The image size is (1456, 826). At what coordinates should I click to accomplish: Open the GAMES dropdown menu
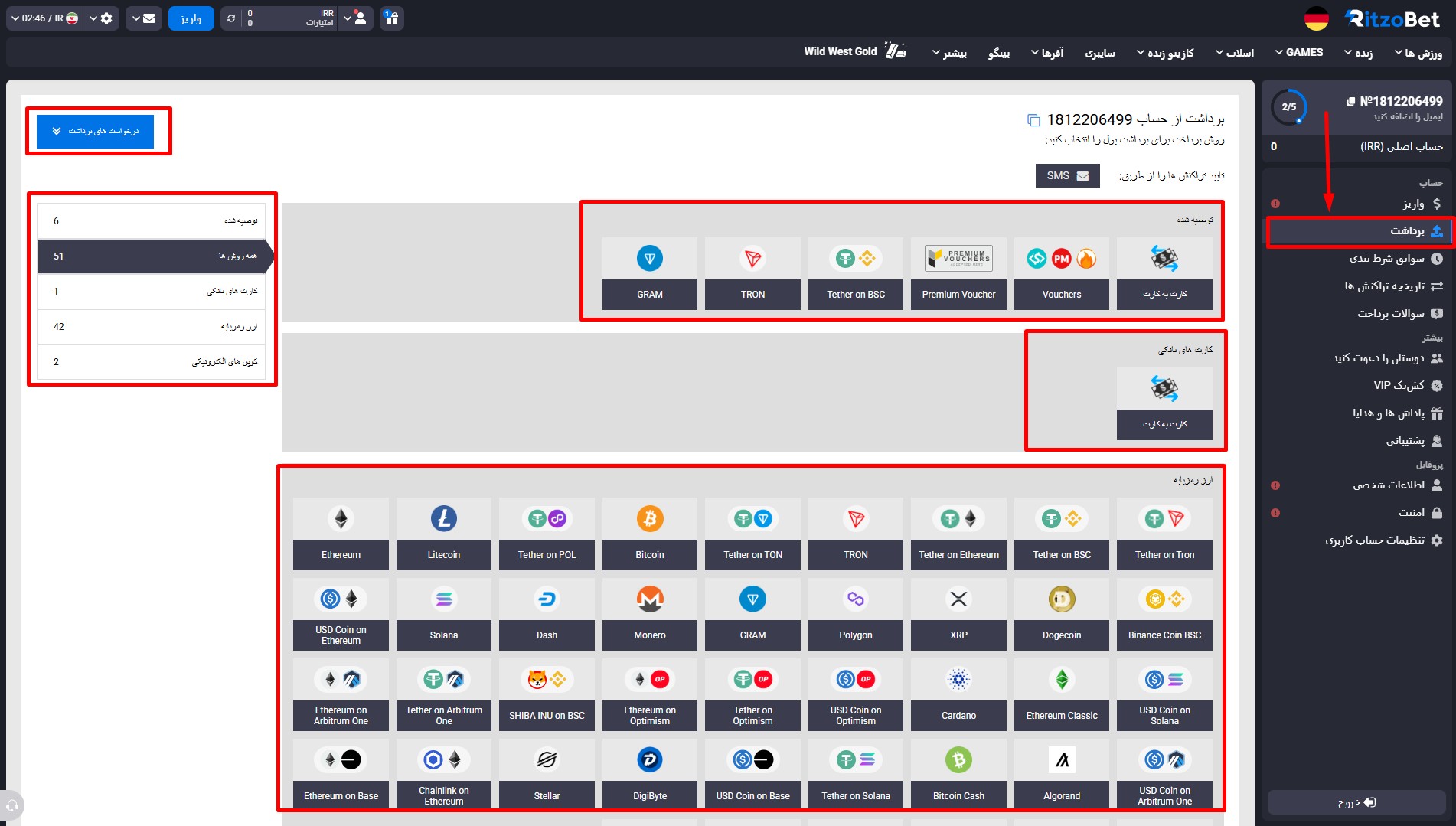coord(1299,53)
